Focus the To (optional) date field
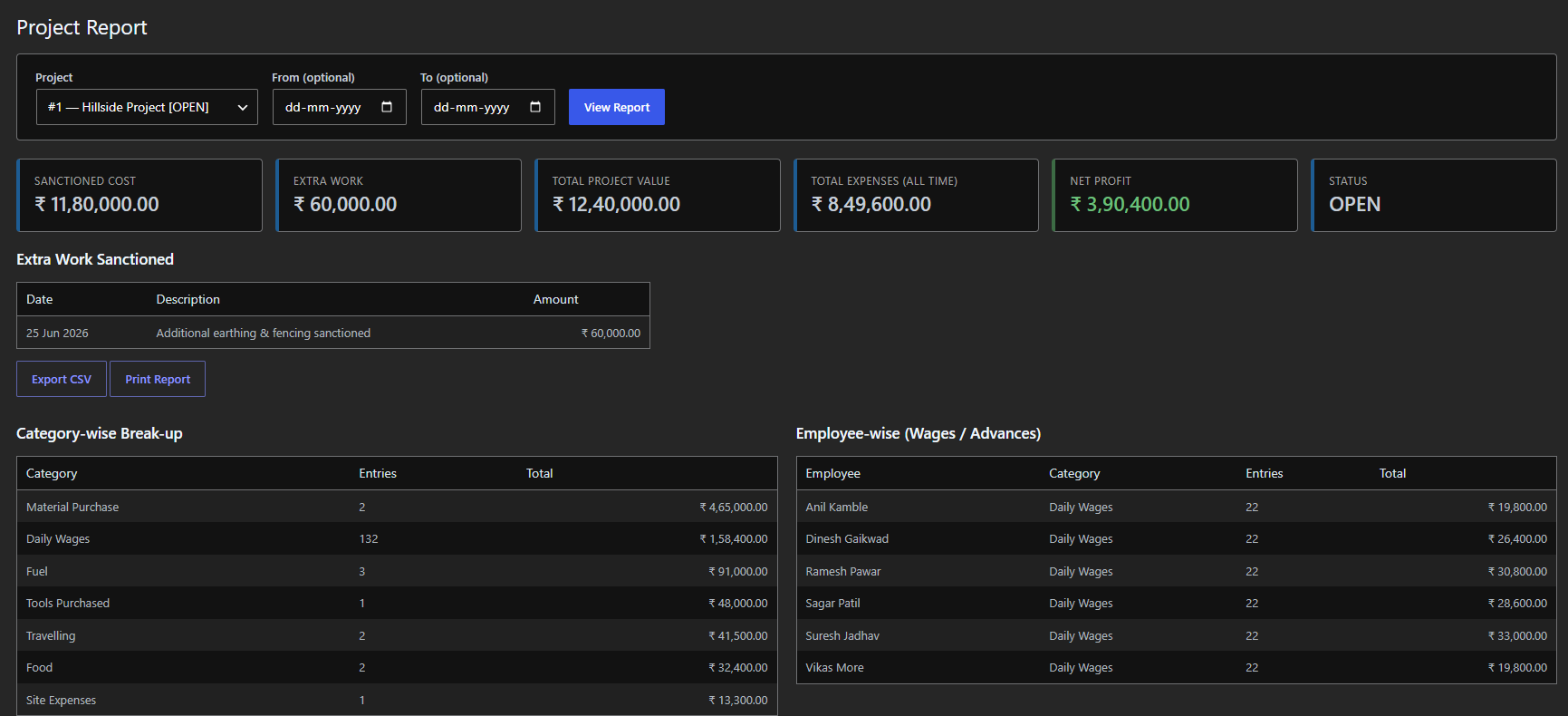 point(488,107)
